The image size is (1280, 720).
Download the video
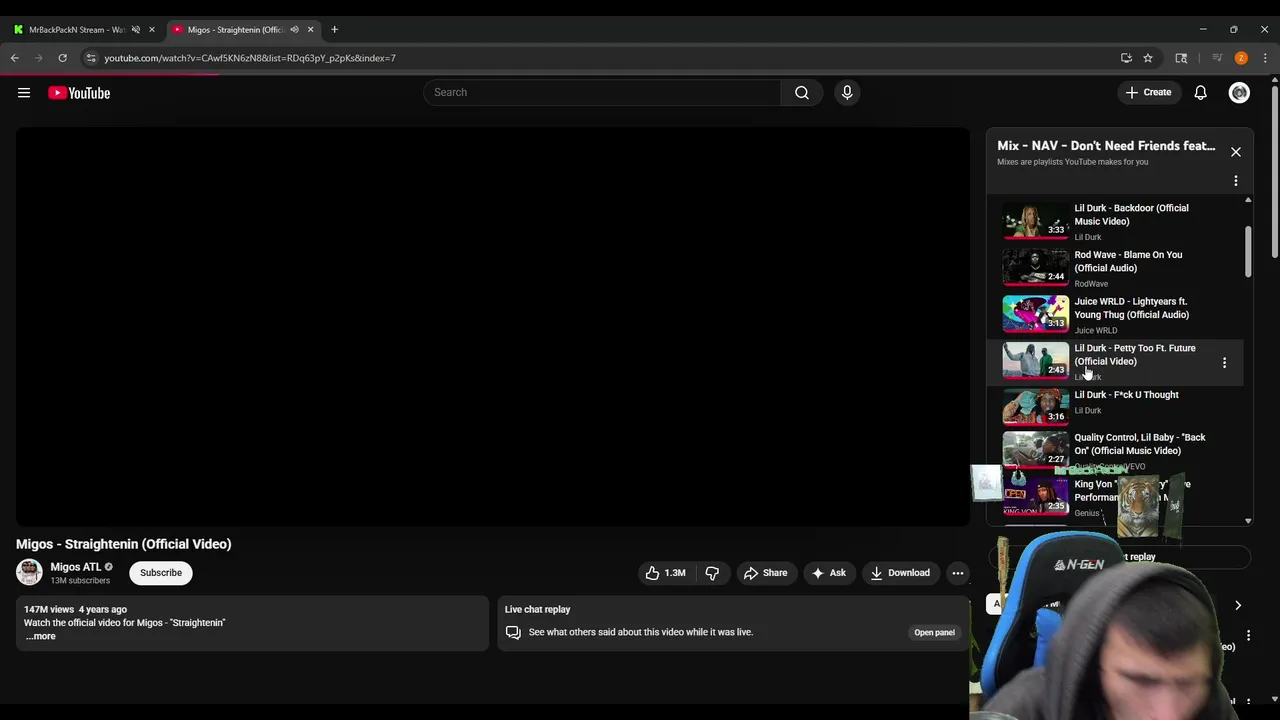tap(900, 573)
